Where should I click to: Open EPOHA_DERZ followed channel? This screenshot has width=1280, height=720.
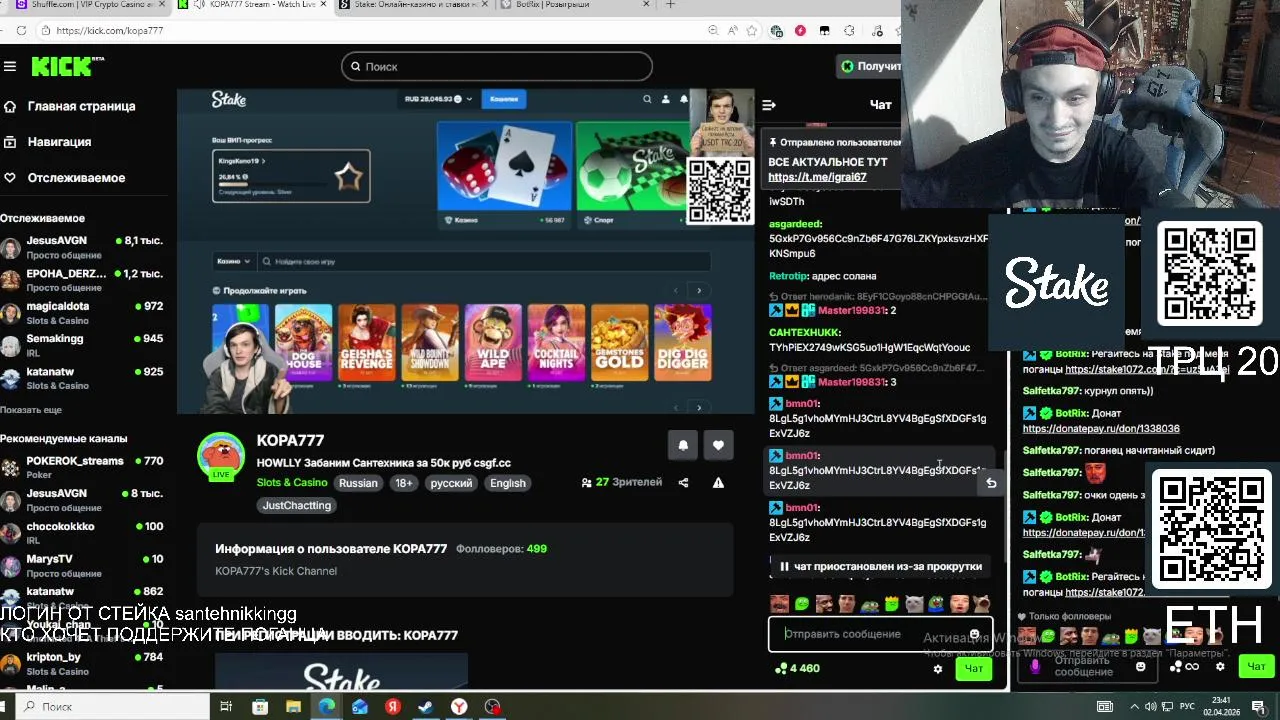84,280
